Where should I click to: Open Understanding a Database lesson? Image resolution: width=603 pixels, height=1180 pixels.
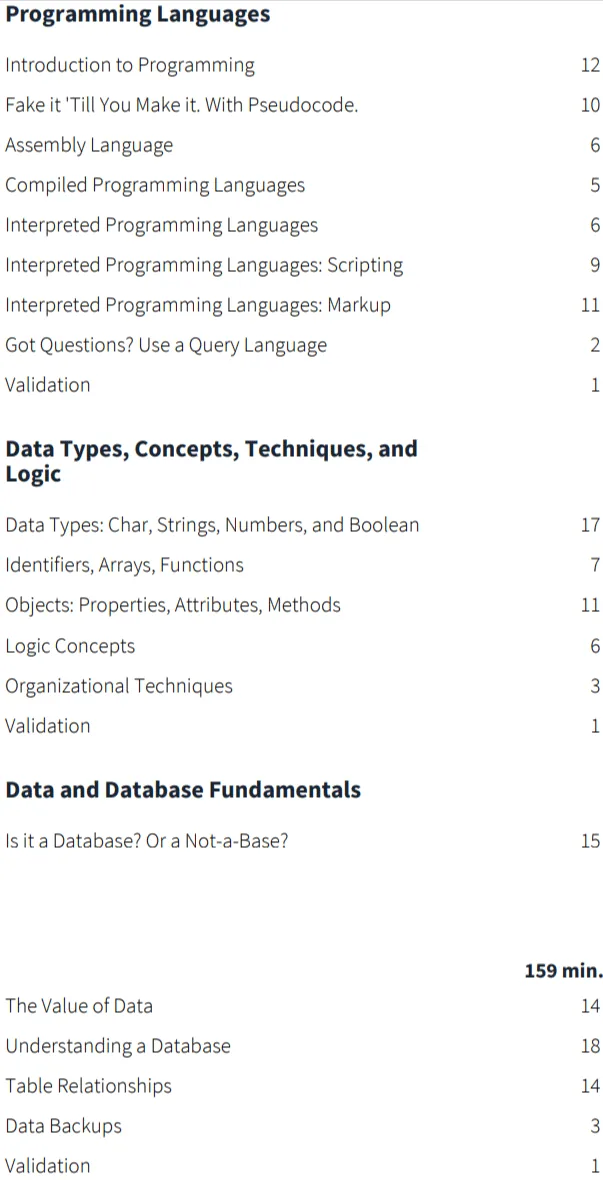pyautogui.click(x=117, y=1045)
